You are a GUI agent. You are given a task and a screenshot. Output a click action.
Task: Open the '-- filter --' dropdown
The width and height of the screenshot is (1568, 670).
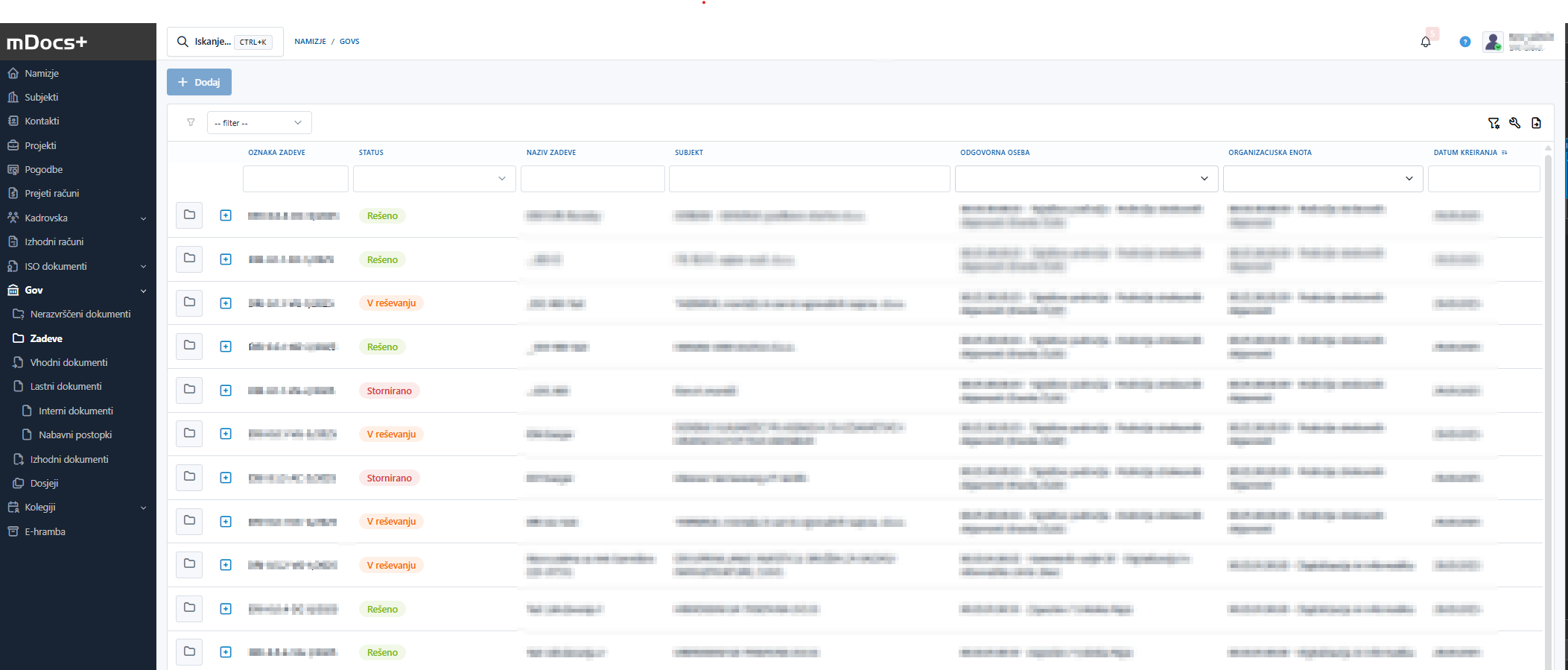(x=258, y=123)
